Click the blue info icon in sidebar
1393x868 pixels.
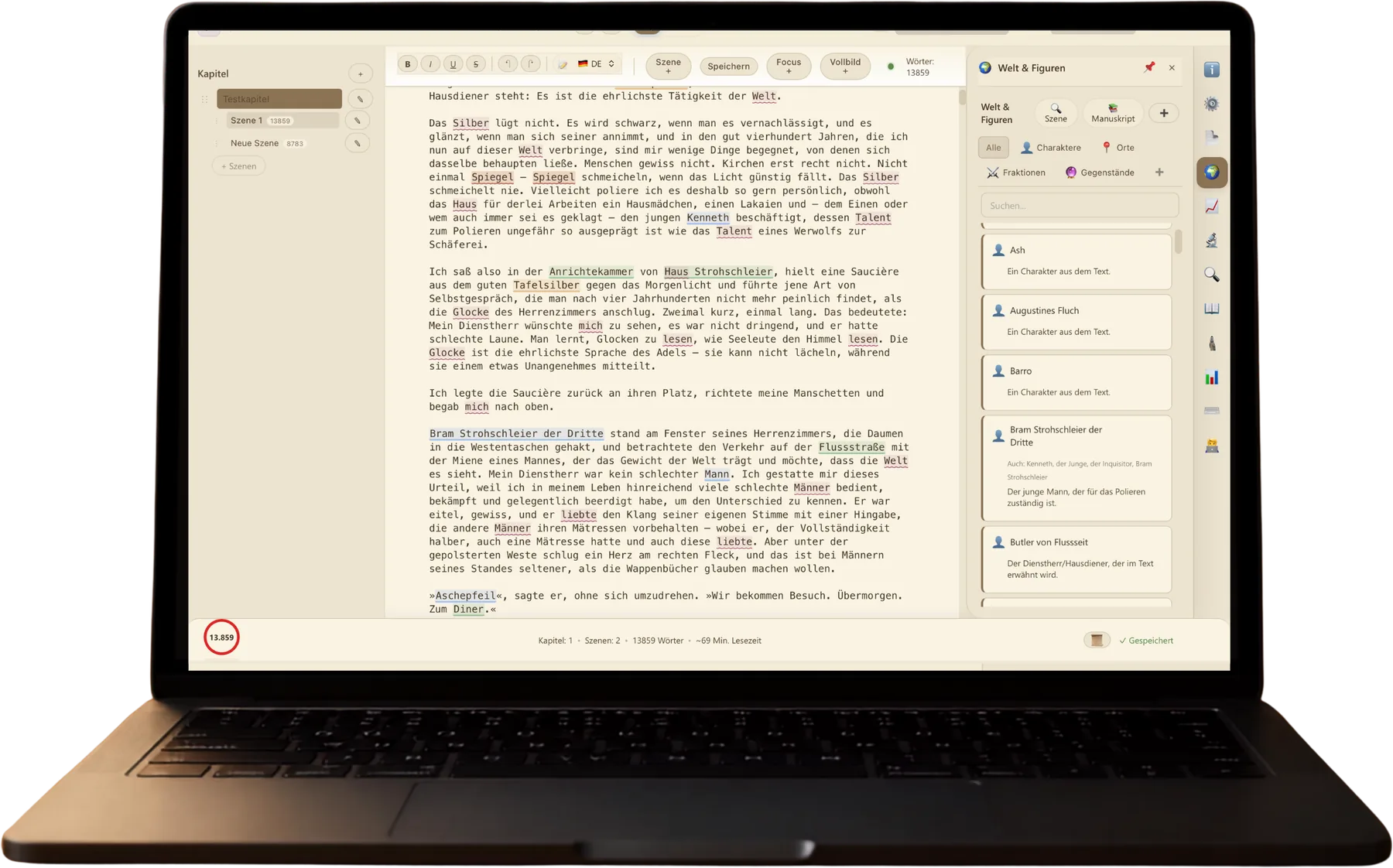click(x=1212, y=70)
